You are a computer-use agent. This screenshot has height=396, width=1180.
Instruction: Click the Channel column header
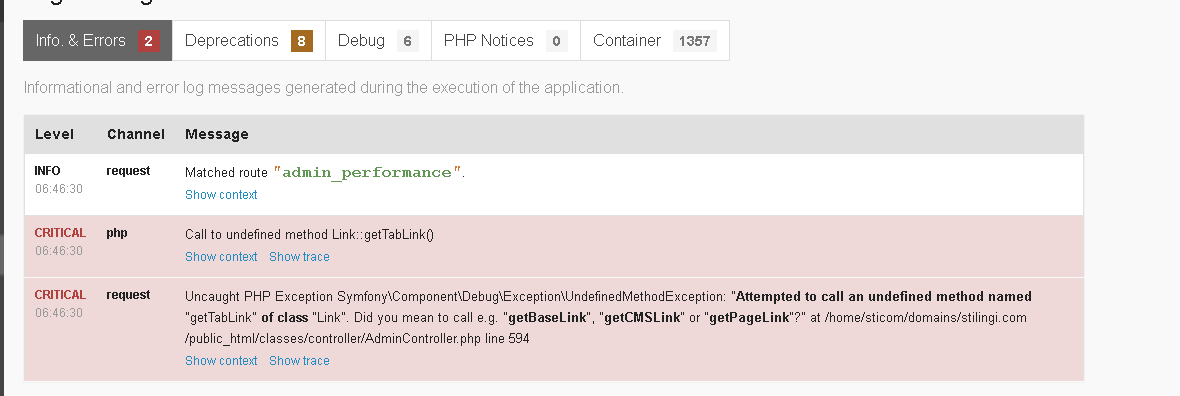(x=135, y=134)
